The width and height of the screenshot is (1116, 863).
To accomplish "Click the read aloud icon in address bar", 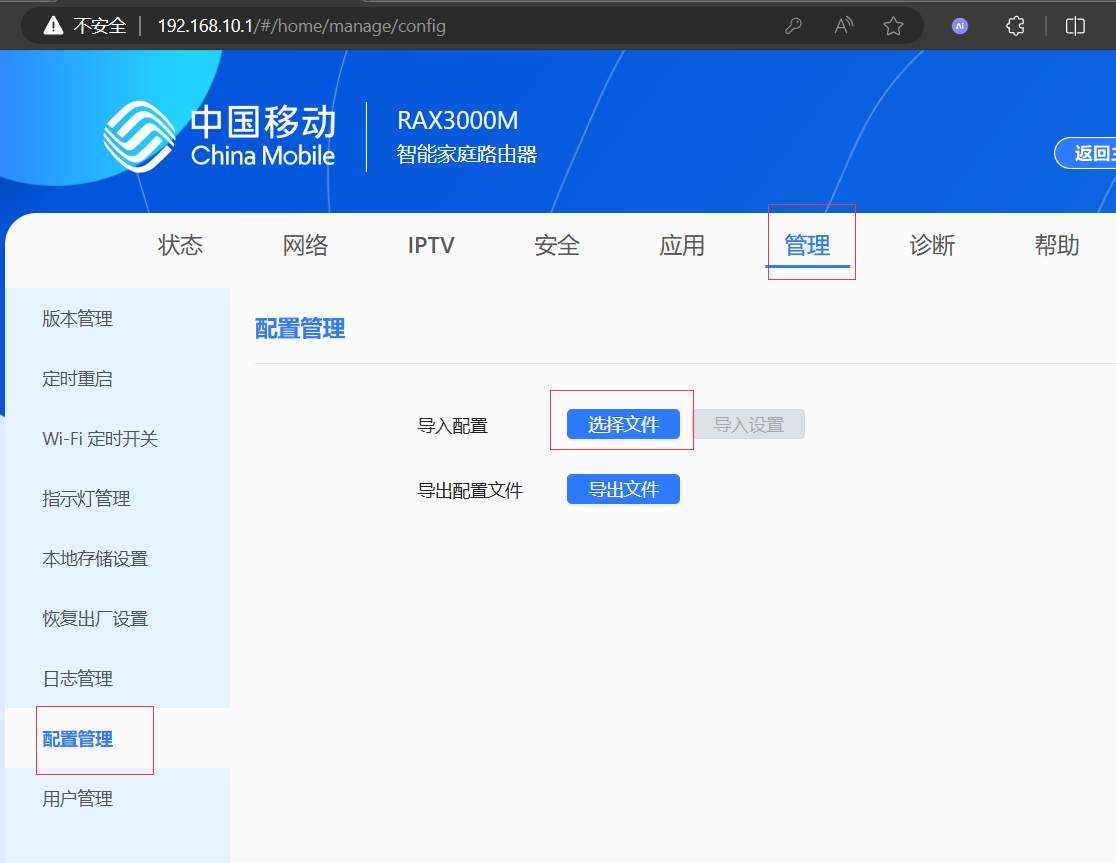I will (844, 26).
